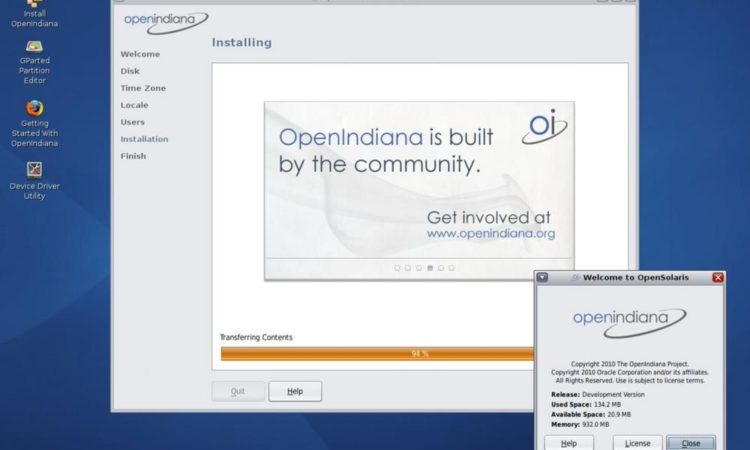Image resolution: width=750 pixels, height=450 pixels.
Task: Select the last slideshow indicator dot
Action: point(452,268)
